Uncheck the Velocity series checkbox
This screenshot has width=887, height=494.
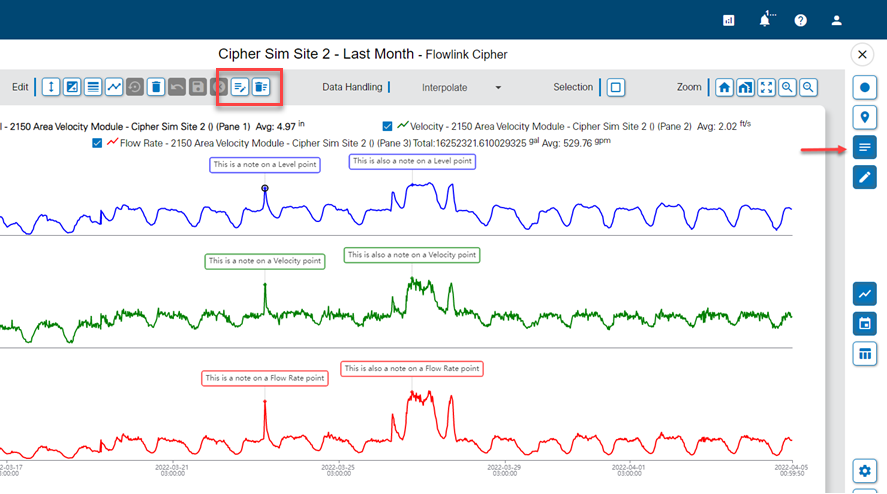click(x=388, y=126)
